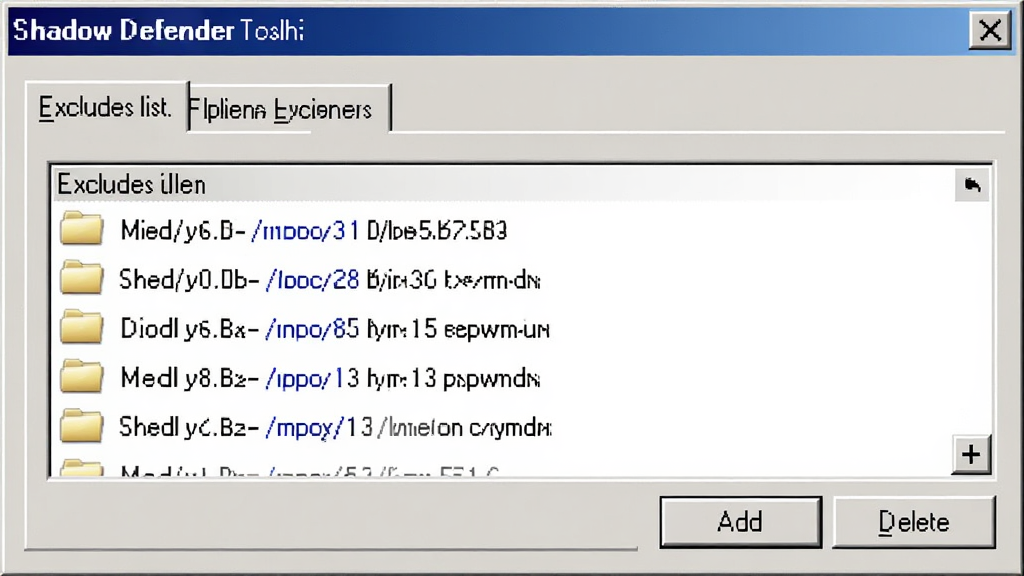1024x576 pixels.
Task: Click the partially visible bottom folder icon
Action: pos(82,468)
